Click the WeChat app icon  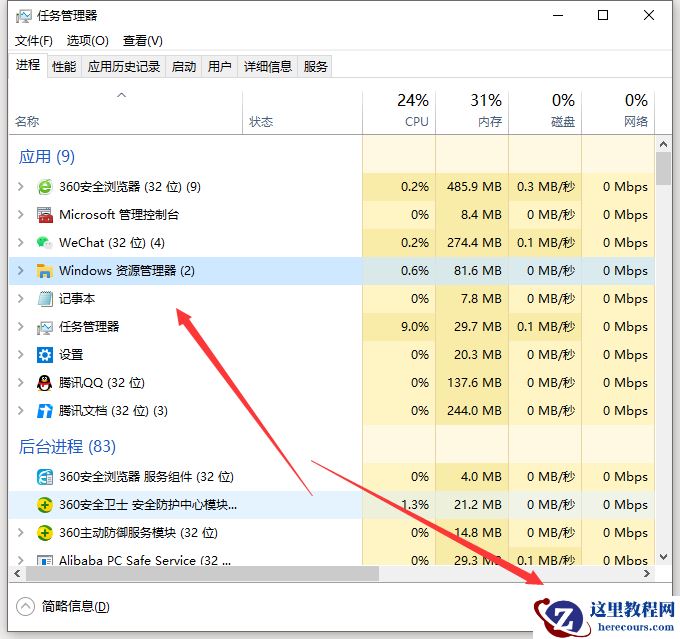[45, 243]
